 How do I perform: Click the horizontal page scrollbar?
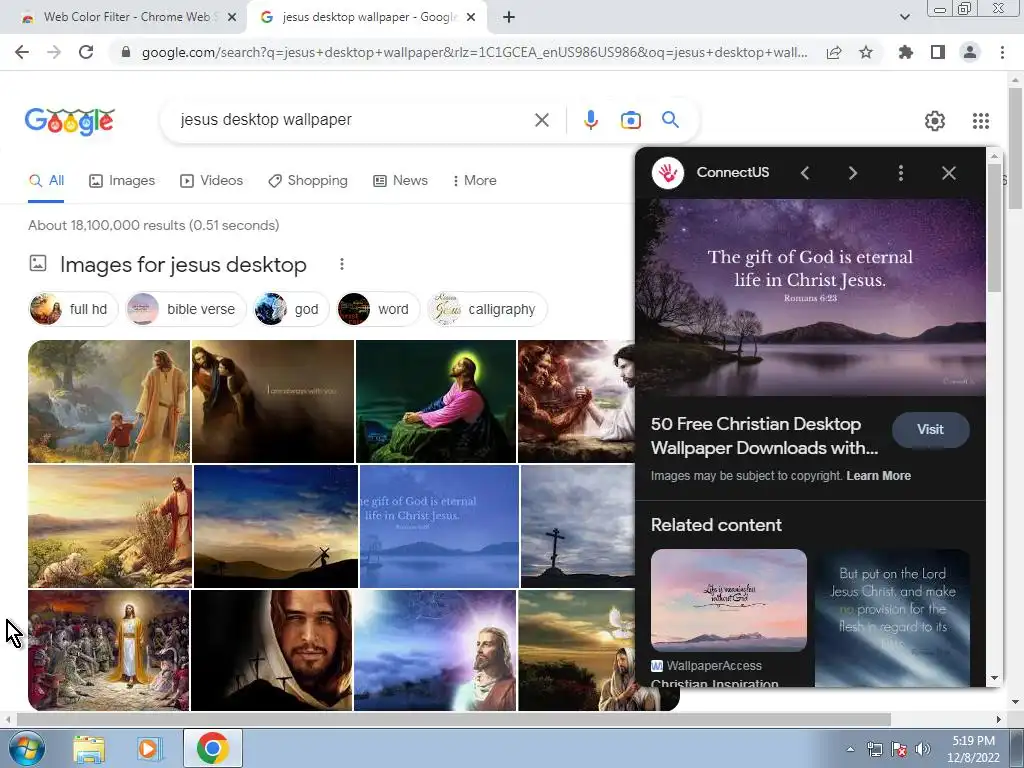coord(453,720)
